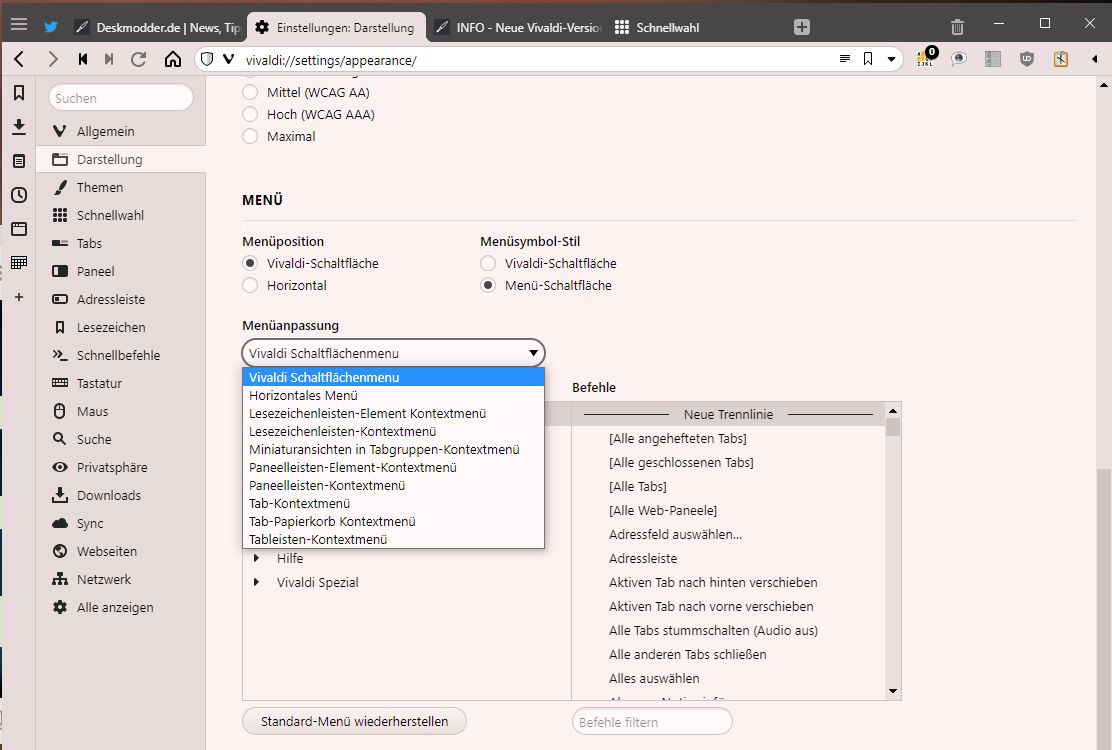Viewport: 1112px width, 750px height.
Task: Click the settings Suchen search field
Action: click(x=121, y=98)
